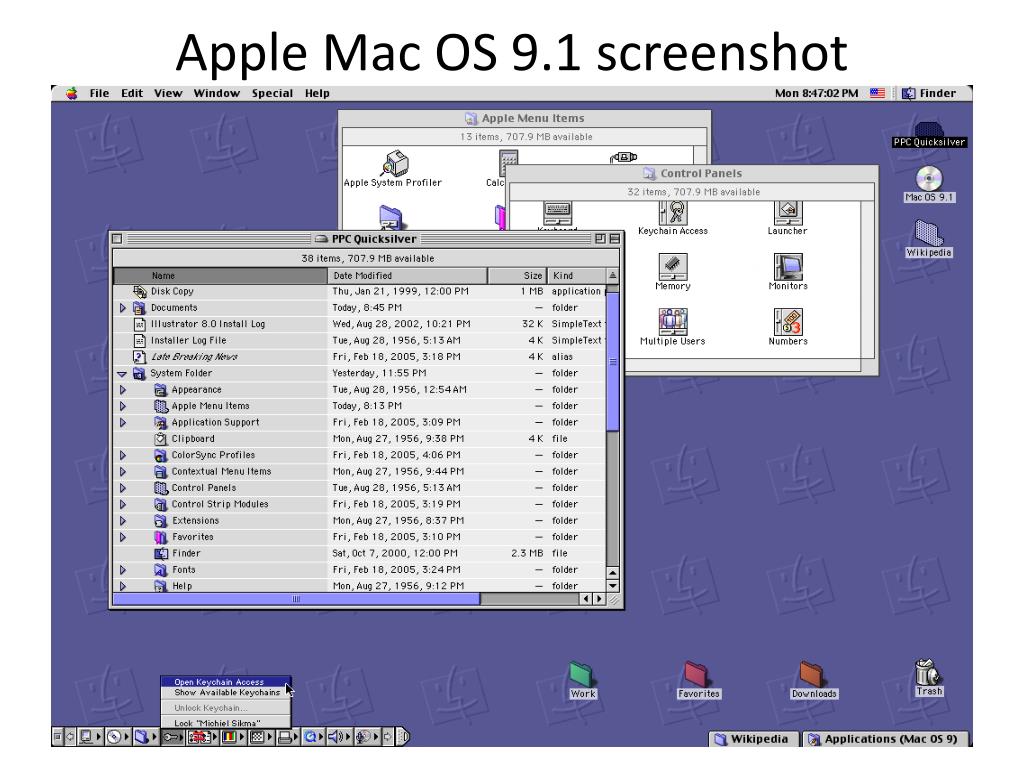Open the Help menu
Viewport: 1024px width, 768px height.
coord(317,93)
